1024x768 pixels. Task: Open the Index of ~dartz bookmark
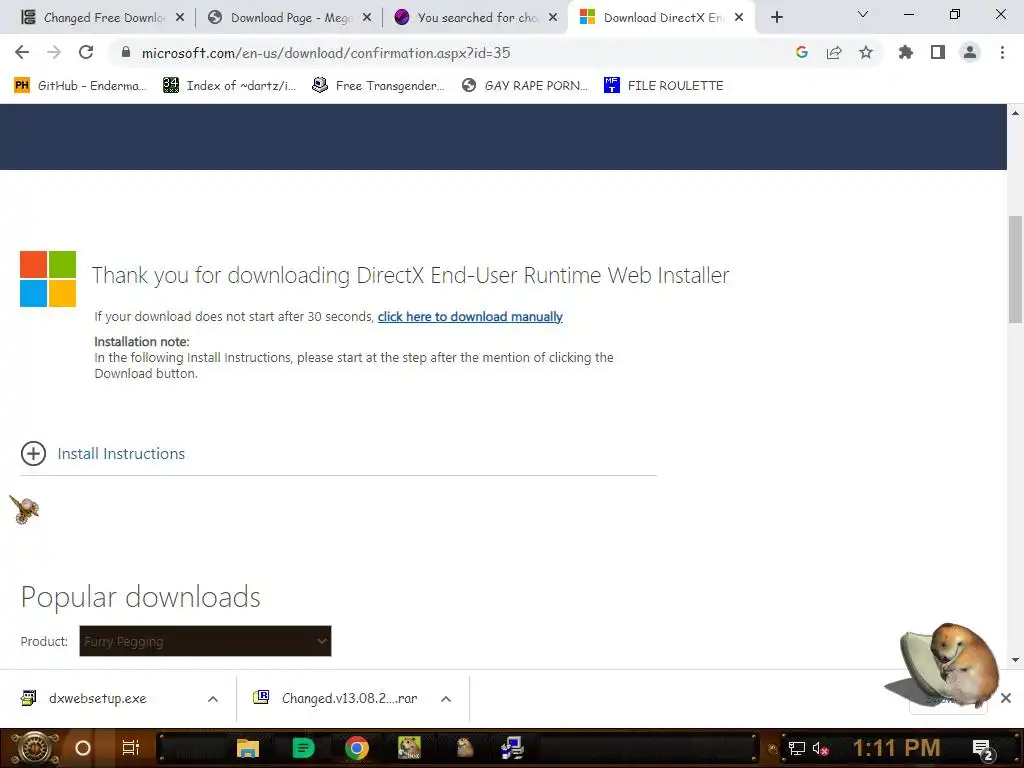pos(229,86)
